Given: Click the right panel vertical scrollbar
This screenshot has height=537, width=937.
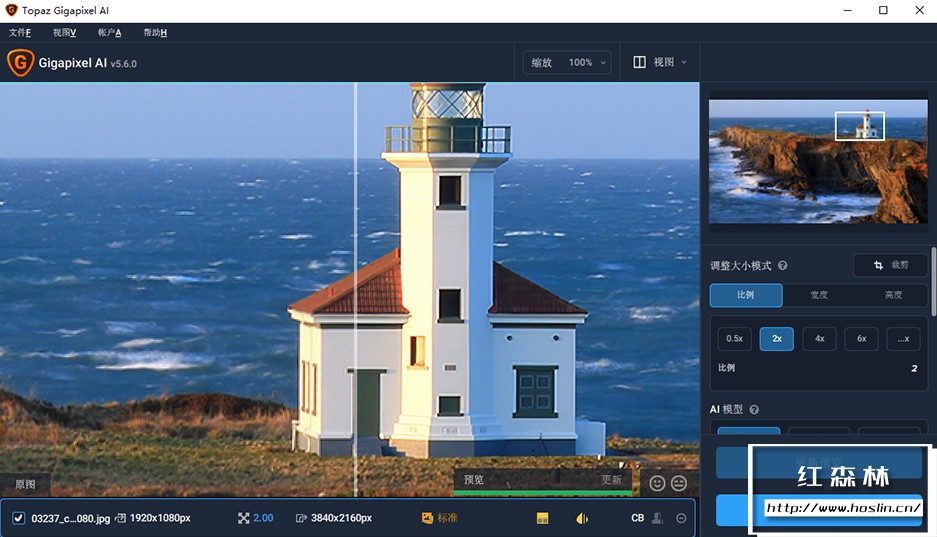Looking at the screenshot, I should (933, 281).
